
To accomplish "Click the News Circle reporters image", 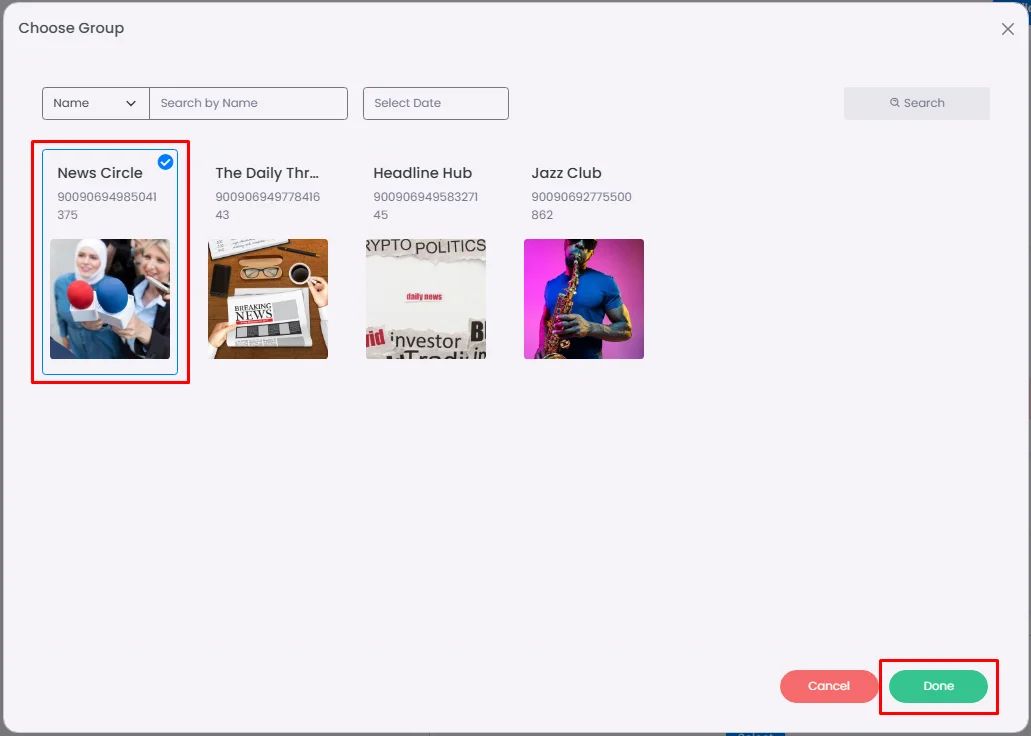I will (x=110, y=299).
